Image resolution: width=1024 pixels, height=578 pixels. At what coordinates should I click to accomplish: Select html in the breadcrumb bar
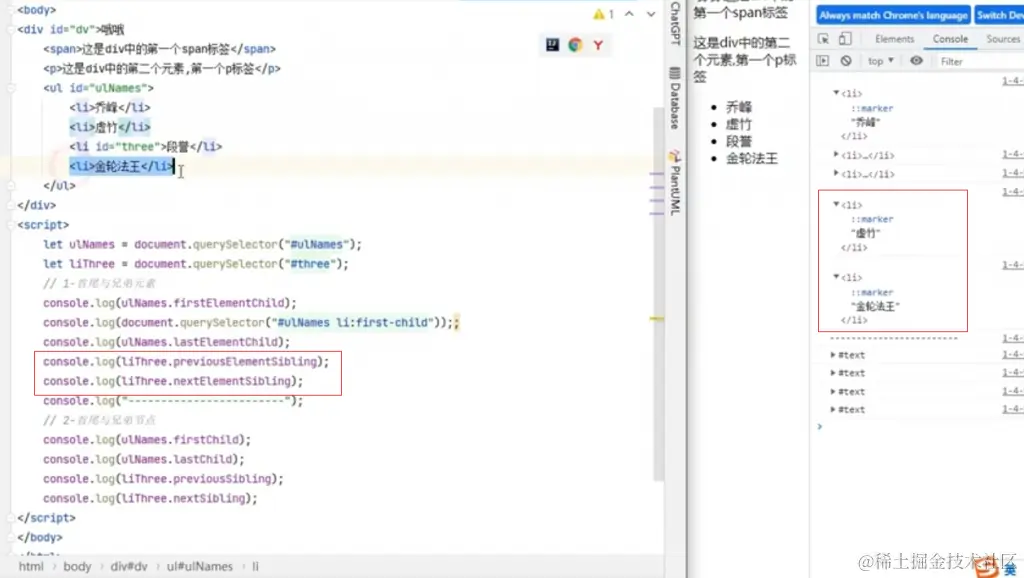pyautogui.click(x=31, y=566)
